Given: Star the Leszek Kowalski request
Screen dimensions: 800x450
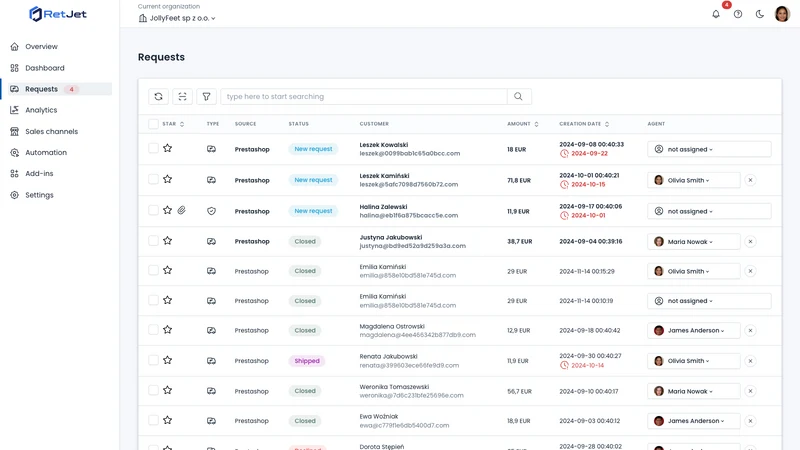Looking at the screenshot, I should [167, 148].
